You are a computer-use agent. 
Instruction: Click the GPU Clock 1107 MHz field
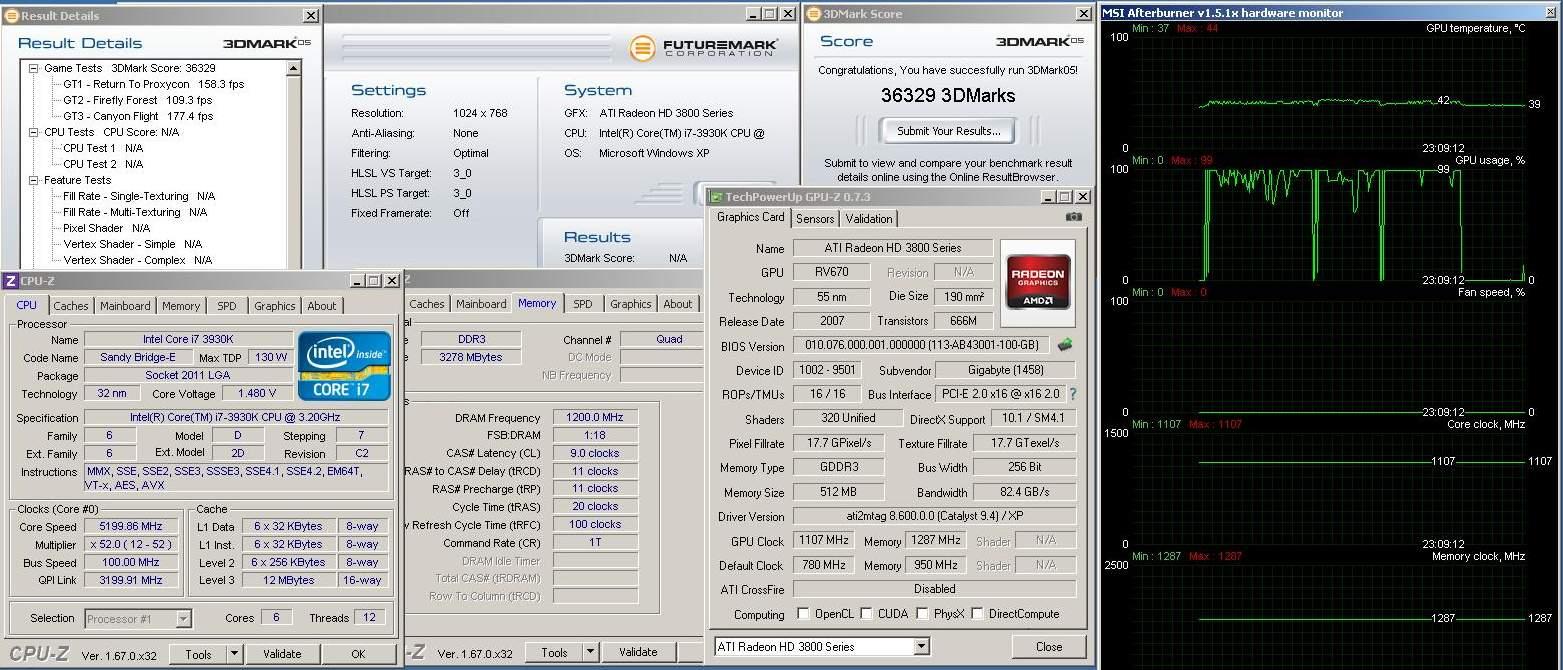coord(824,541)
